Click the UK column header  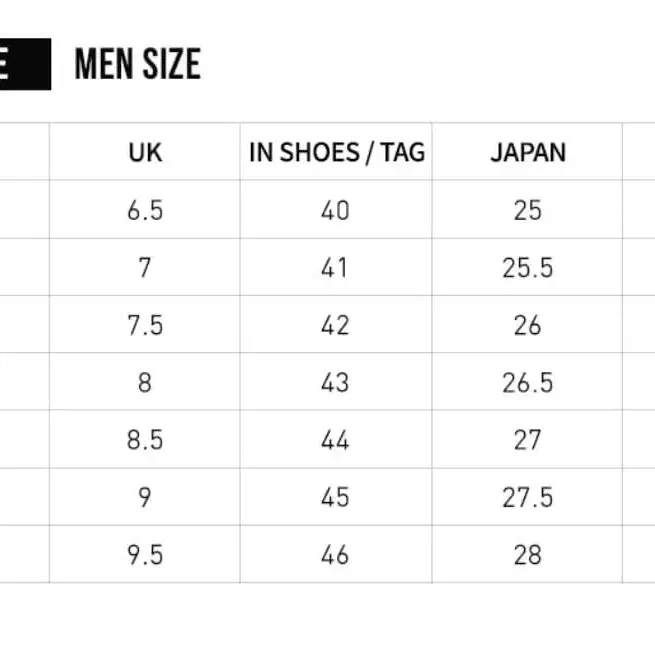point(145,153)
